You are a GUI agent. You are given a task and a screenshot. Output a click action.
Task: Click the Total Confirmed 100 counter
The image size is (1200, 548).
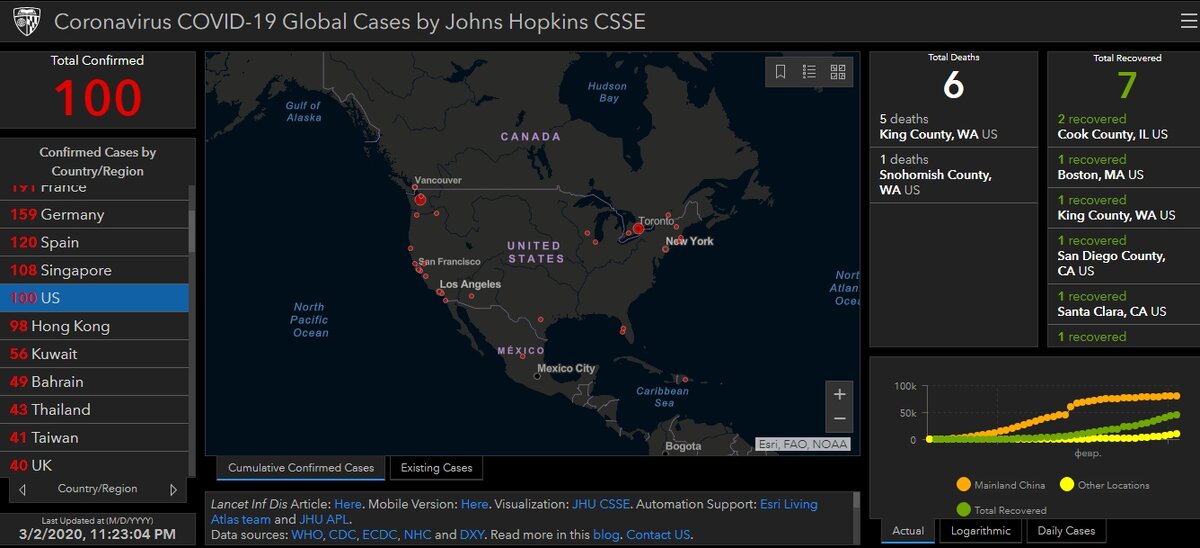[x=97, y=98]
